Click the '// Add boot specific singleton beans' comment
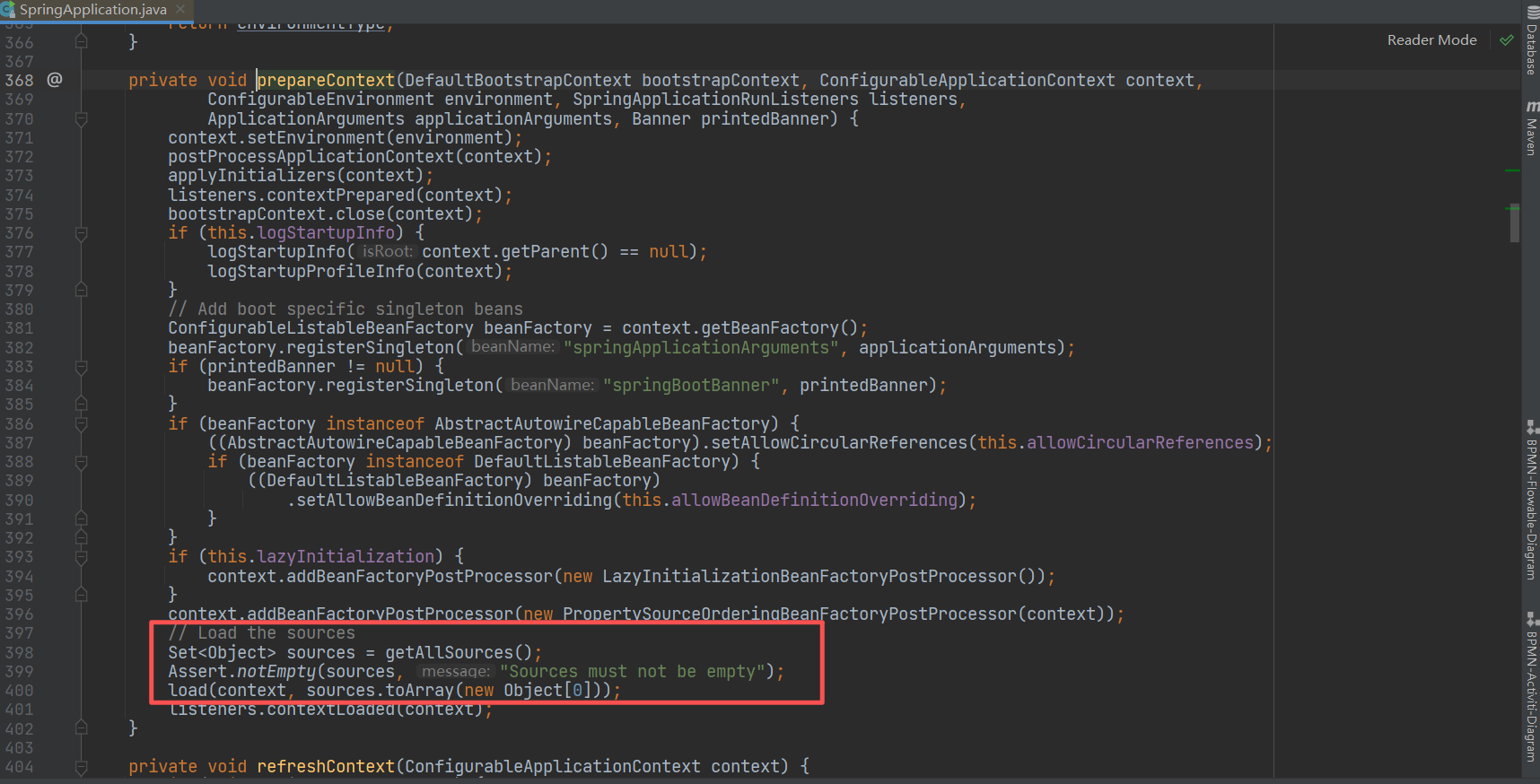The image size is (1540, 784). pos(346,309)
